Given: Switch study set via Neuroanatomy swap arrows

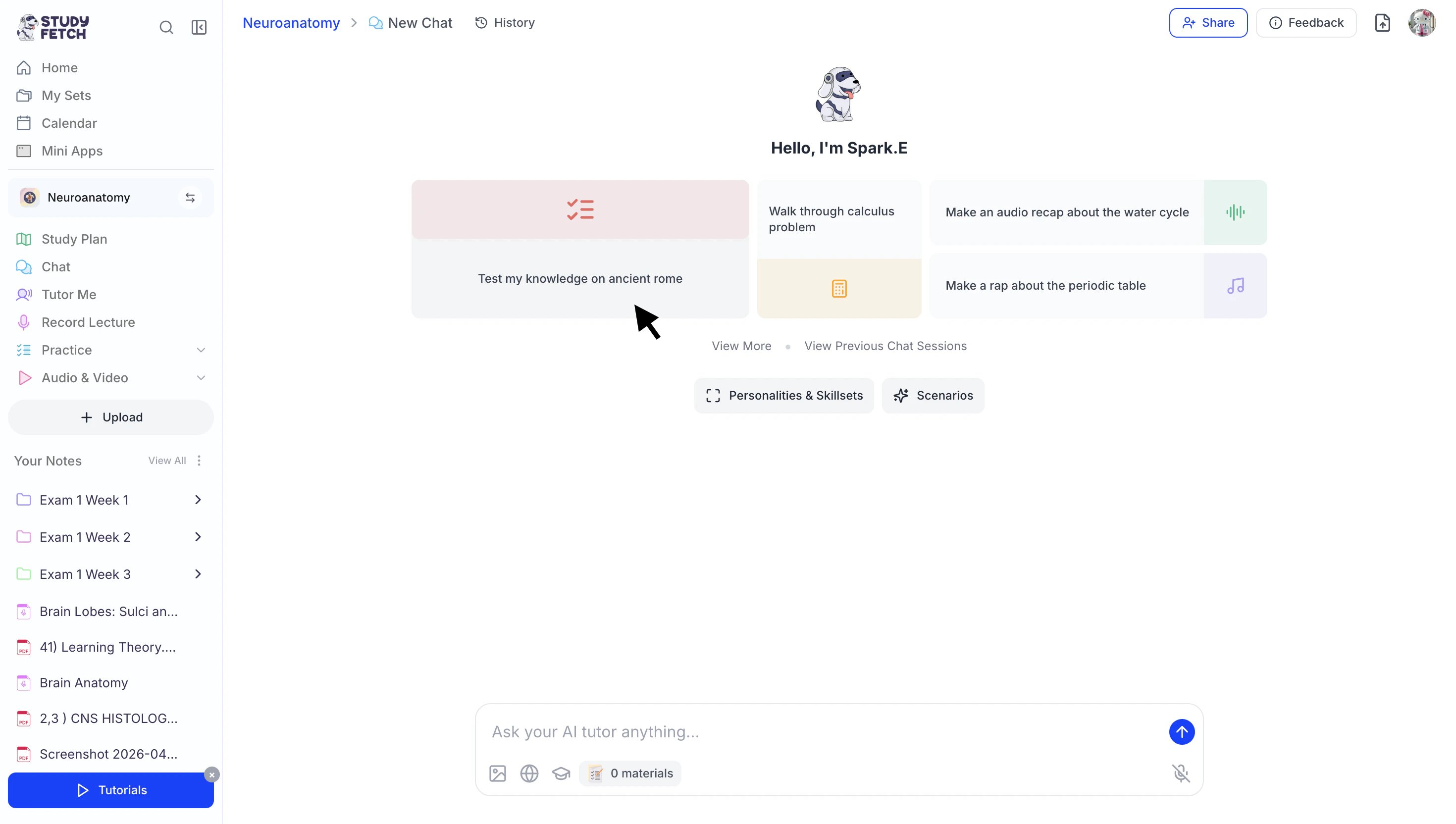Looking at the screenshot, I should pos(190,198).
